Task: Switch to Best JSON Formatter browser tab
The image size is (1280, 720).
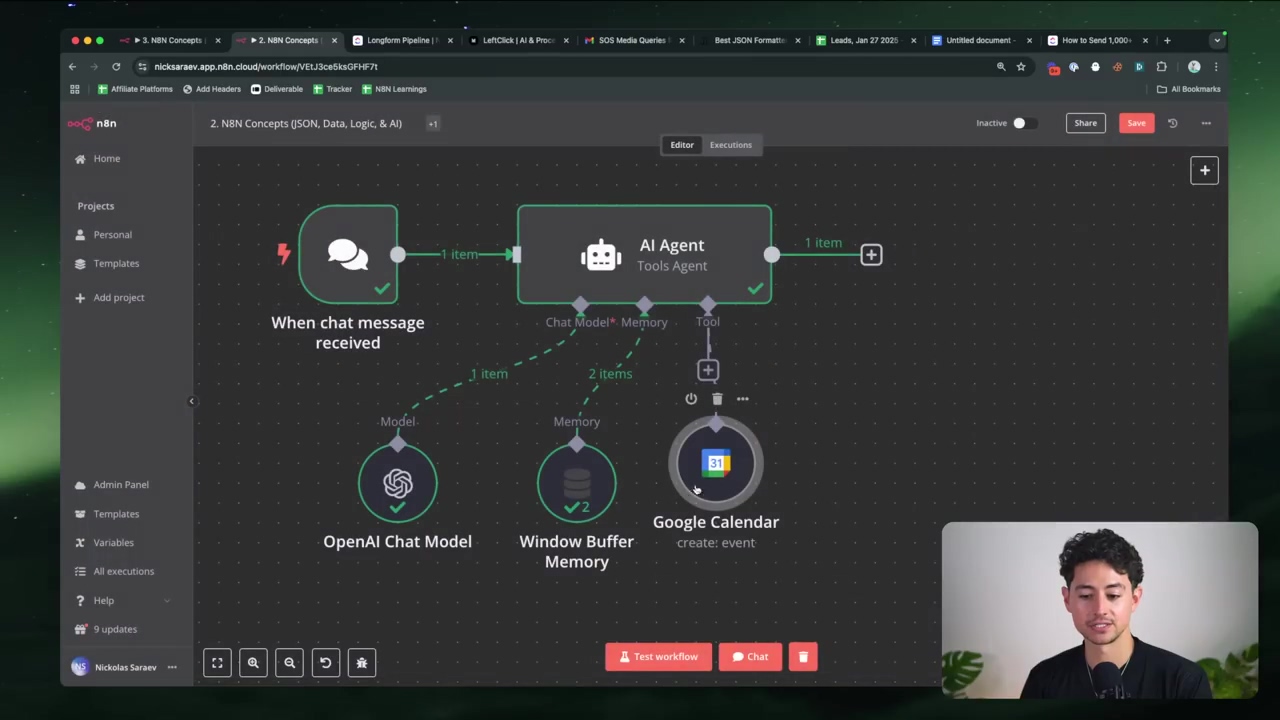Action: coord(750,40)
